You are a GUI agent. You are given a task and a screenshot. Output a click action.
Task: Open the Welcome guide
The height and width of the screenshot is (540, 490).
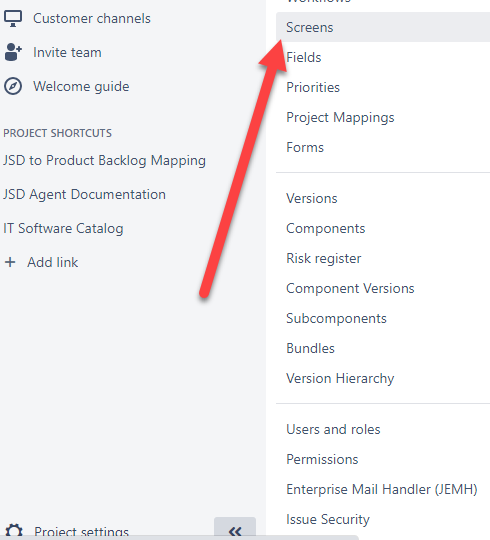(x=81, y=86)
